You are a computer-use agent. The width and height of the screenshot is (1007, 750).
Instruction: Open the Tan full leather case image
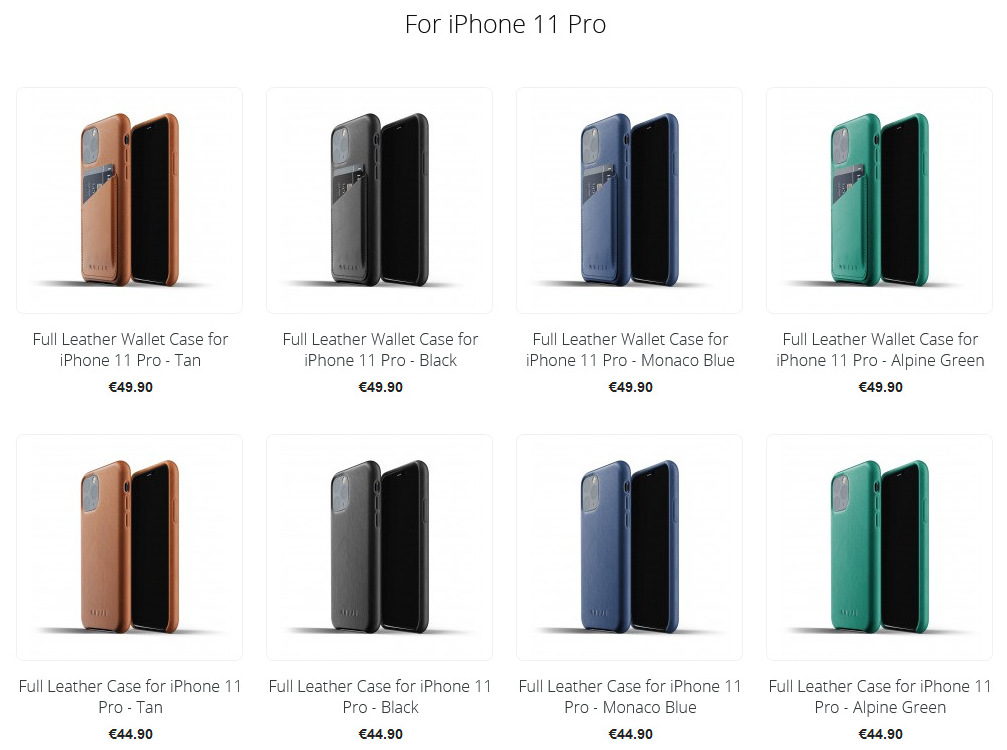(130, 547)
